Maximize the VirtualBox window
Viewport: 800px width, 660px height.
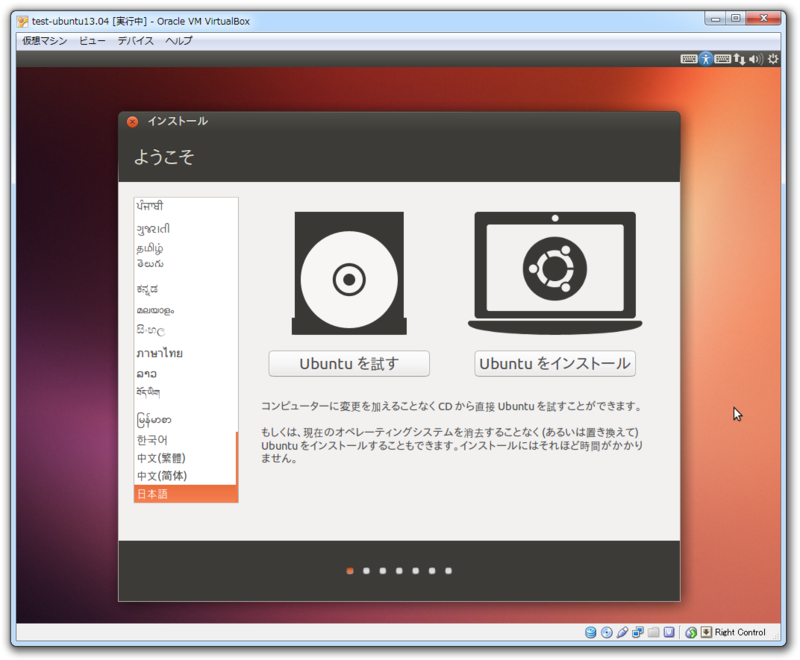point(735,19)
